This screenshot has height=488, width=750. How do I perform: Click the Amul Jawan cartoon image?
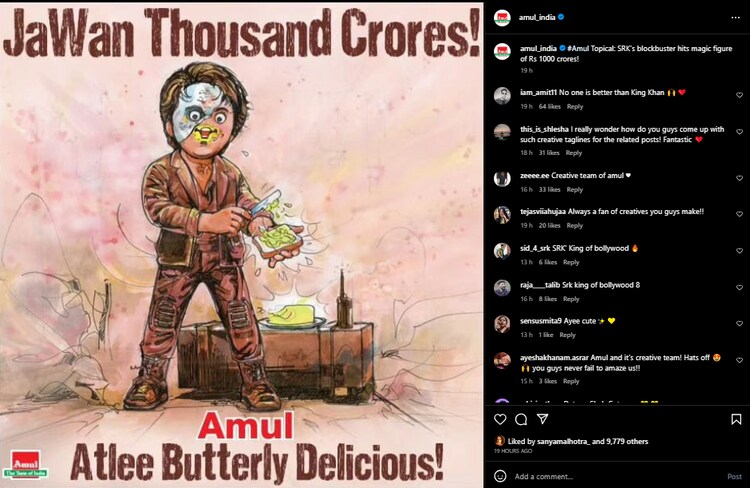[242, 244]
